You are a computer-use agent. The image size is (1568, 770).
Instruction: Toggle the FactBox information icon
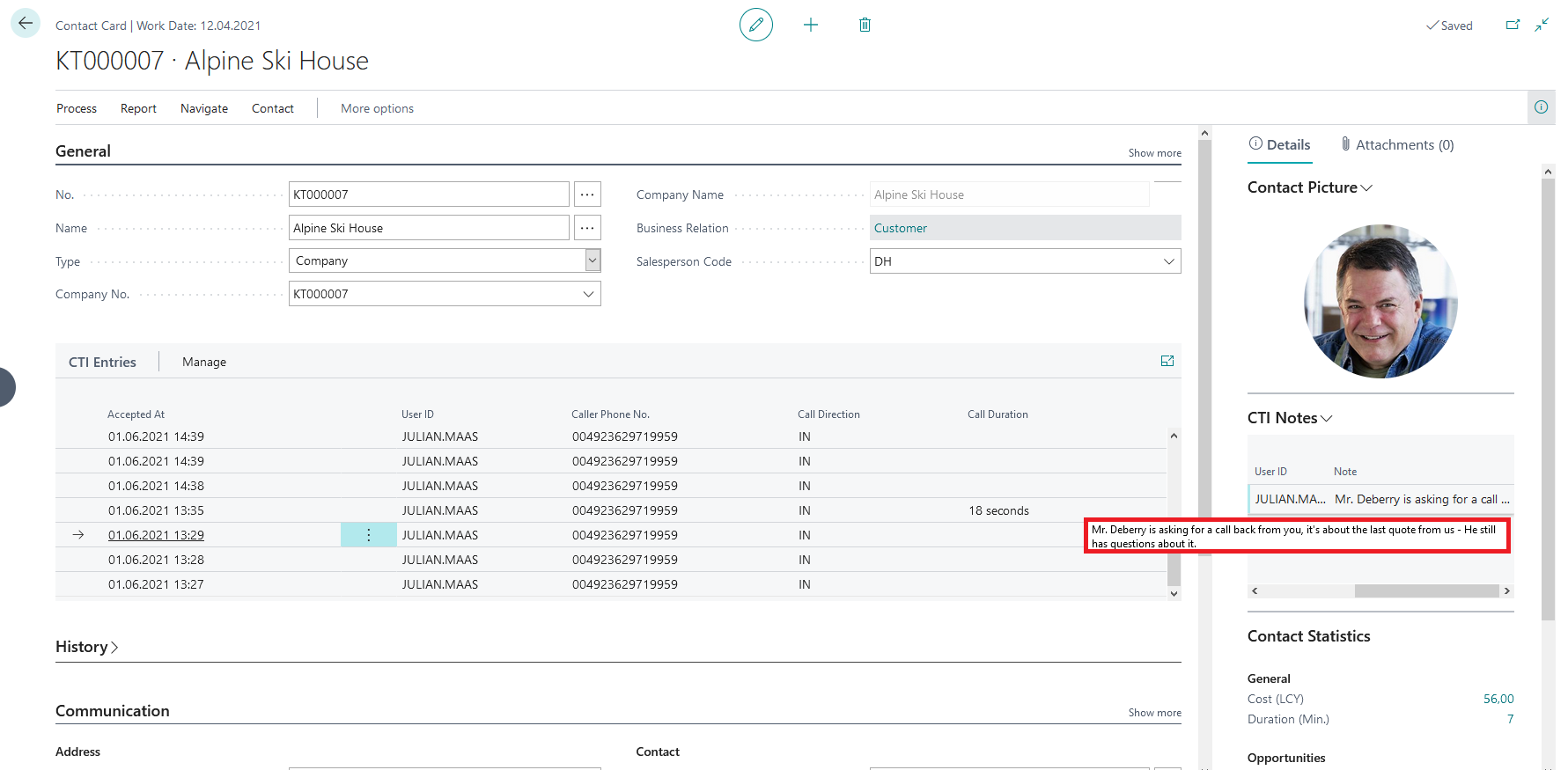[1541, 107]
